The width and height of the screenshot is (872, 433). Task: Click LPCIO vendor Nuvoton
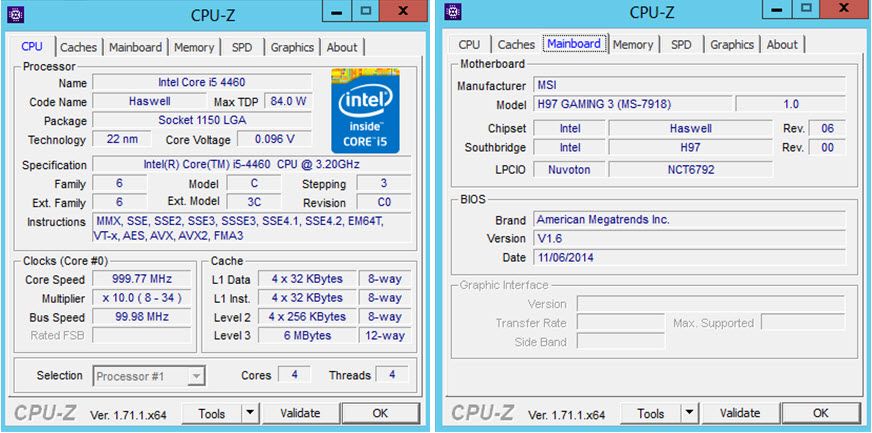pyautogui.click(x=569, y=169)
